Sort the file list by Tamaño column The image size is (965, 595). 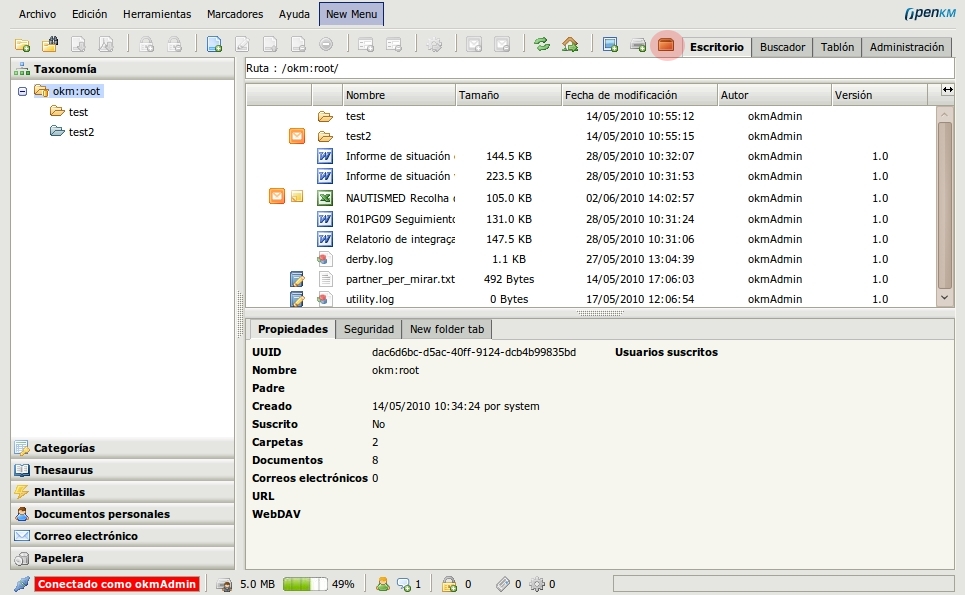pyautogui.click(x=508, y=95)
